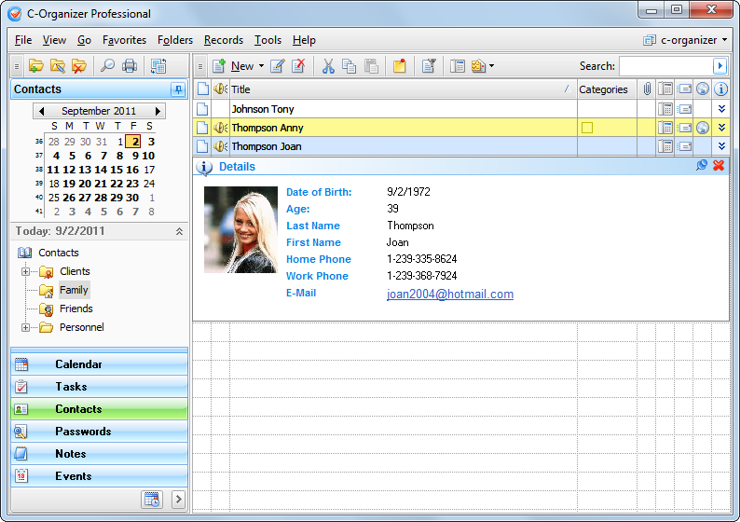Click the calendar clock icon at panel bottom

[x=152, y=499]
